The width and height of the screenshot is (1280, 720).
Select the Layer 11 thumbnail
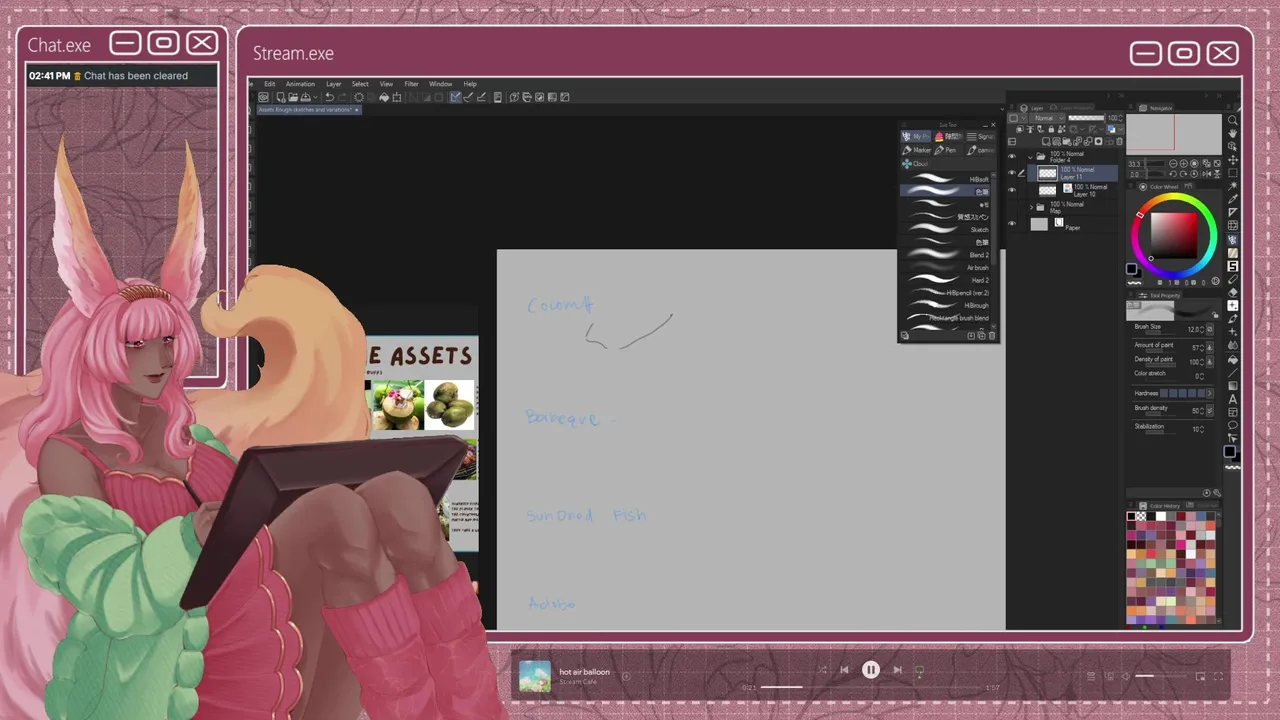click(1048, 173)
